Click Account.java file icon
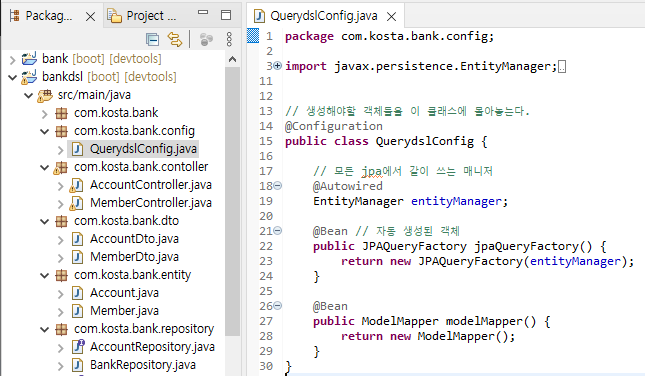Image resolution: width=645 pixels, height=376 pixels. click(77, 293)
